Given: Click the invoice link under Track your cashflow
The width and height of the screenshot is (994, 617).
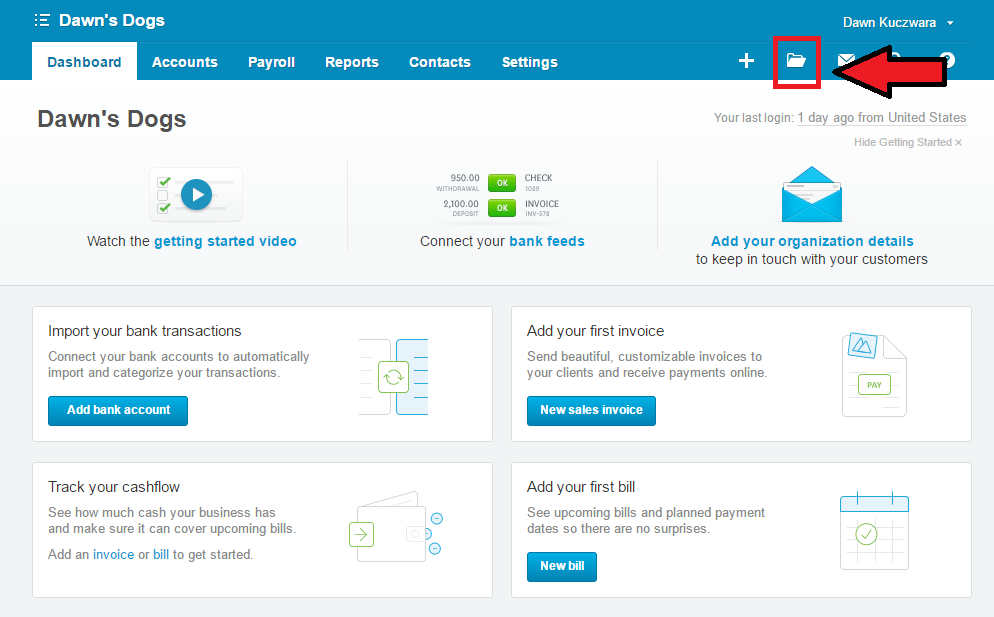Looking at the screenshot, I should [x=113, y=553].
